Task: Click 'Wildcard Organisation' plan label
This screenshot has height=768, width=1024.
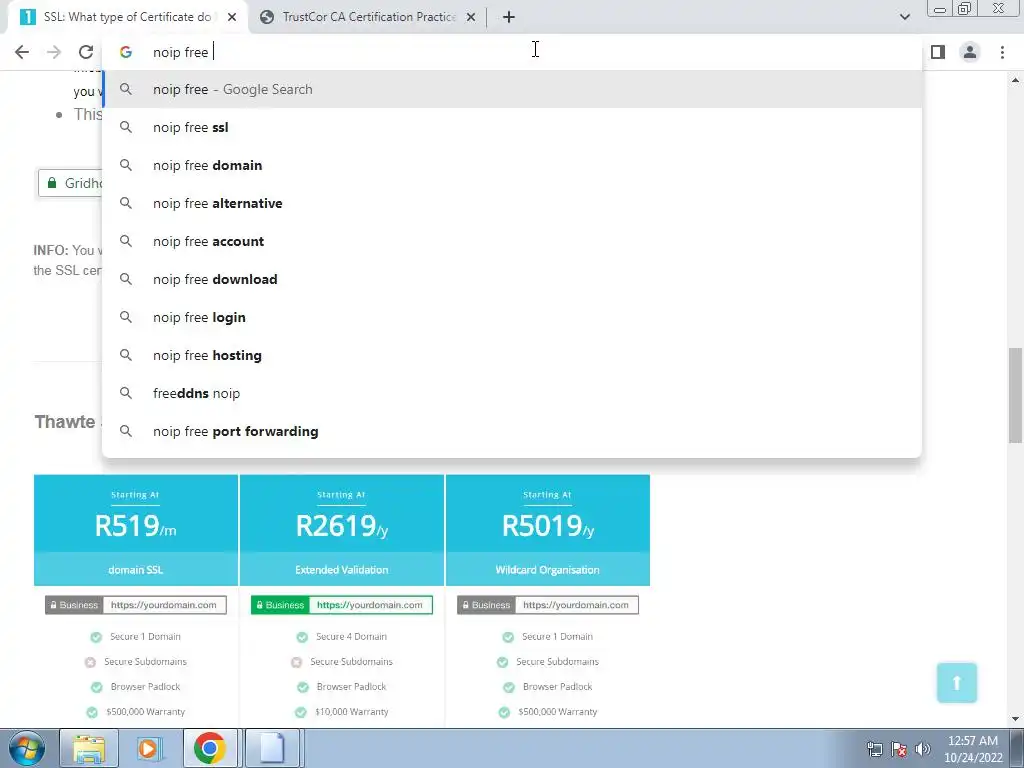Action: pyautogui.click(x=547, y=569)
